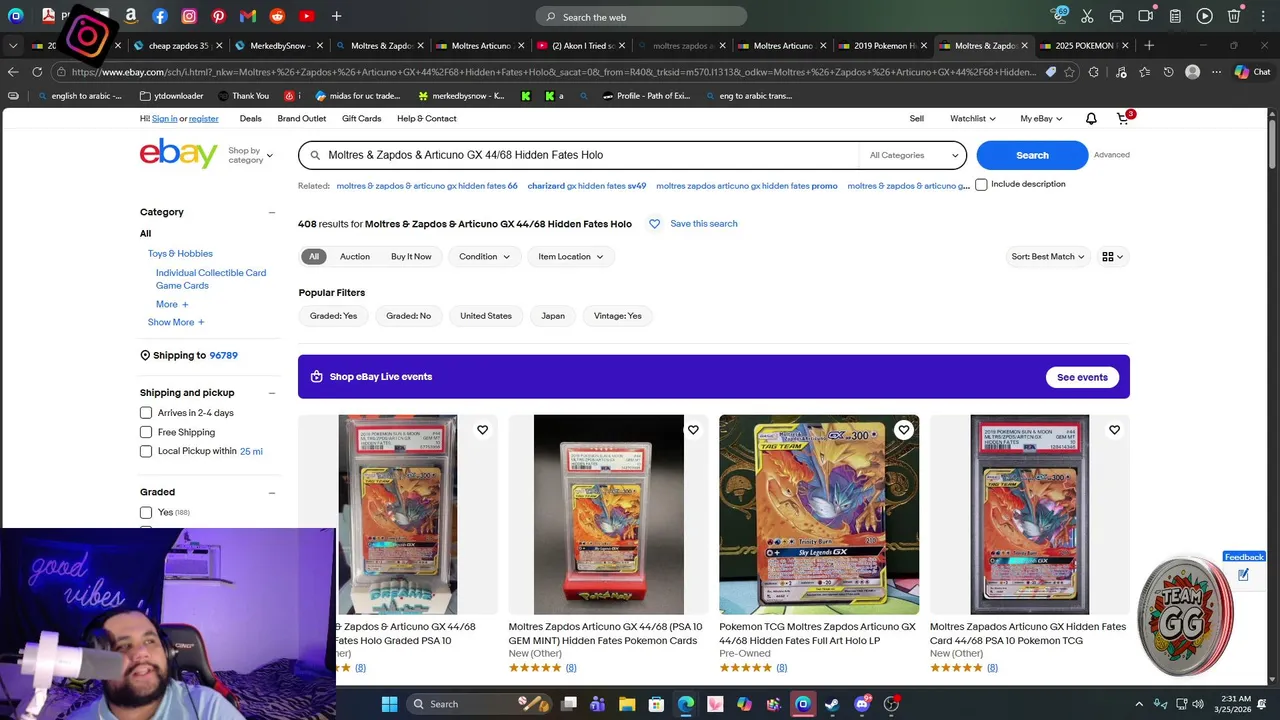This screenshot has width=1280, height=720.
Task: Check the Graded Yes checkbox
Action: (146, 512)
